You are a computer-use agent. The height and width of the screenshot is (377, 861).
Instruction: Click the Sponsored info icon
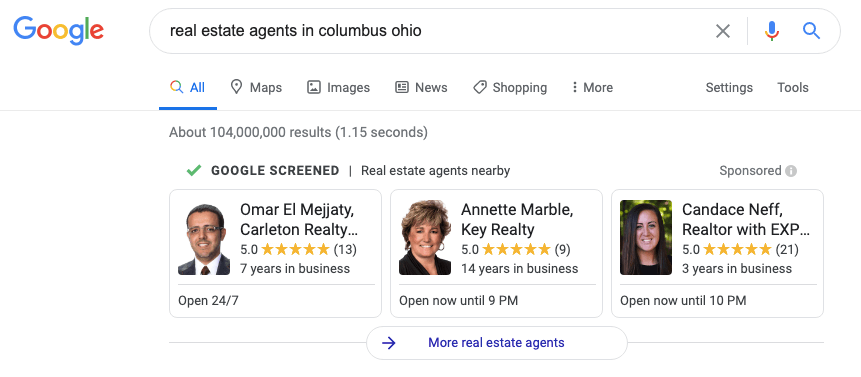[x=791, y=171]
